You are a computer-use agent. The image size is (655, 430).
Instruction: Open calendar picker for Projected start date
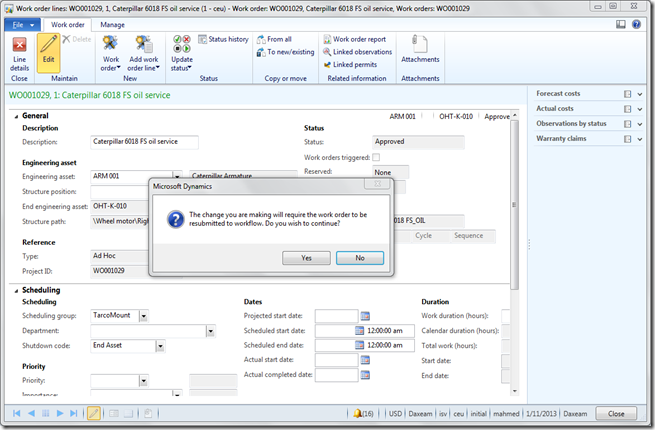tap(364, 314)
